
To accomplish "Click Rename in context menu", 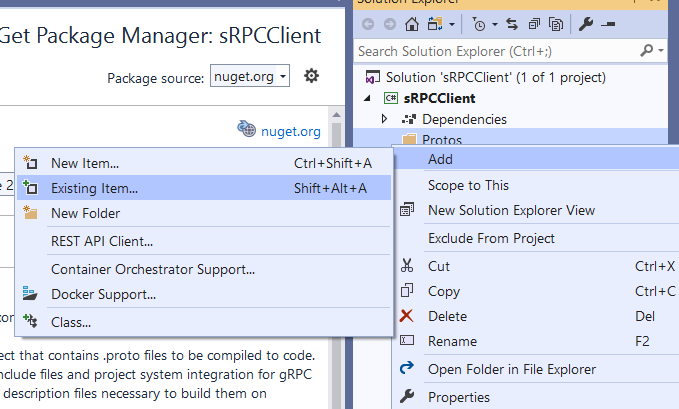I will [x=537, y=341].
